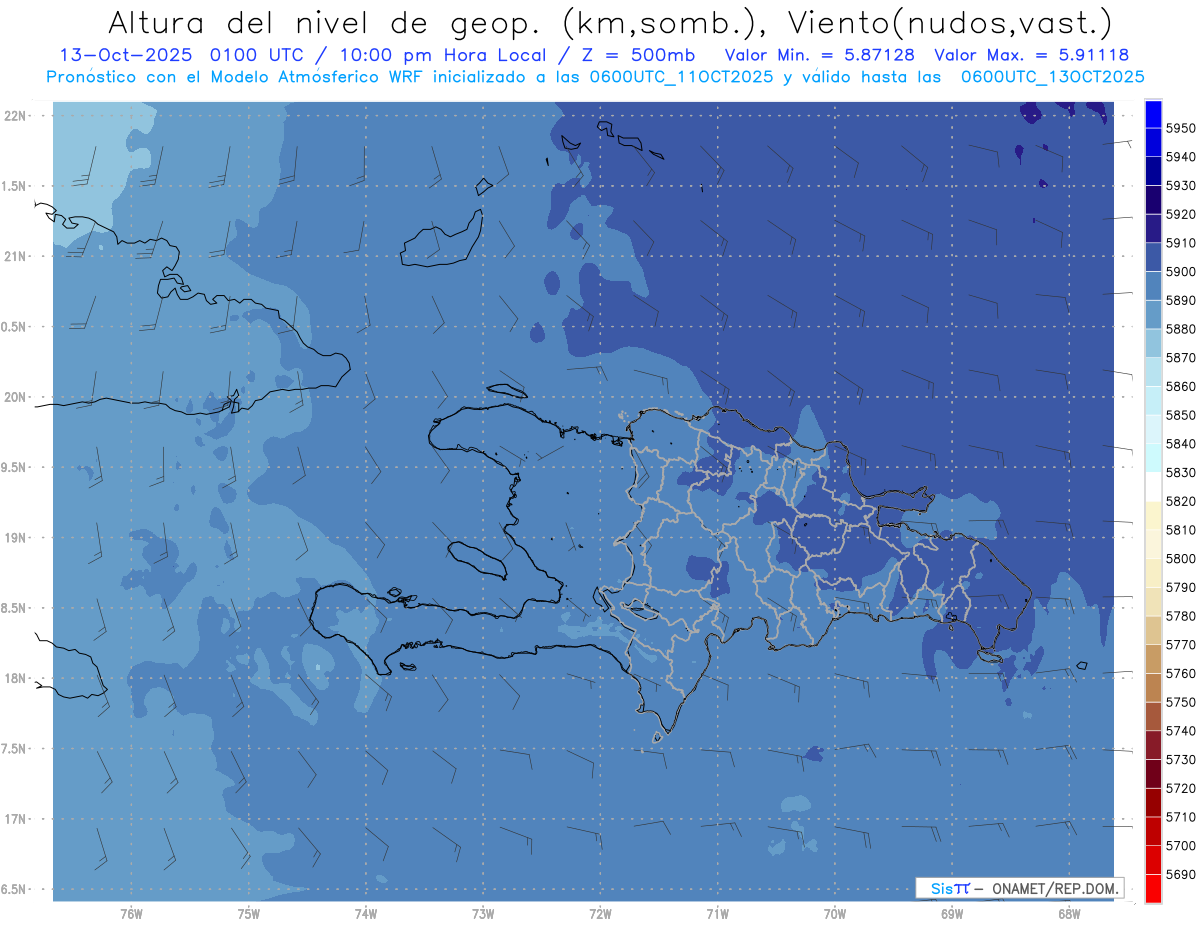Select colorbar swatch between 5900 and 5910
This screenshot has width=1200, height=927.
[1152, 257]
